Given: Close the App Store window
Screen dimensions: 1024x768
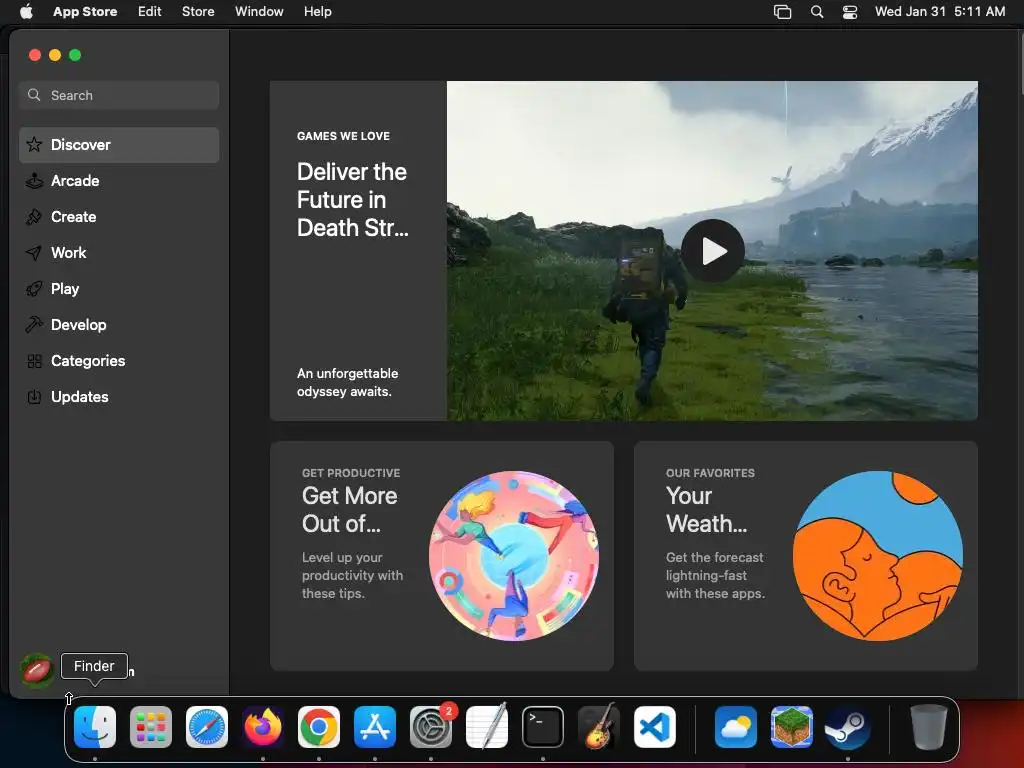Looking at the screenshot, I should click(35, 55).
